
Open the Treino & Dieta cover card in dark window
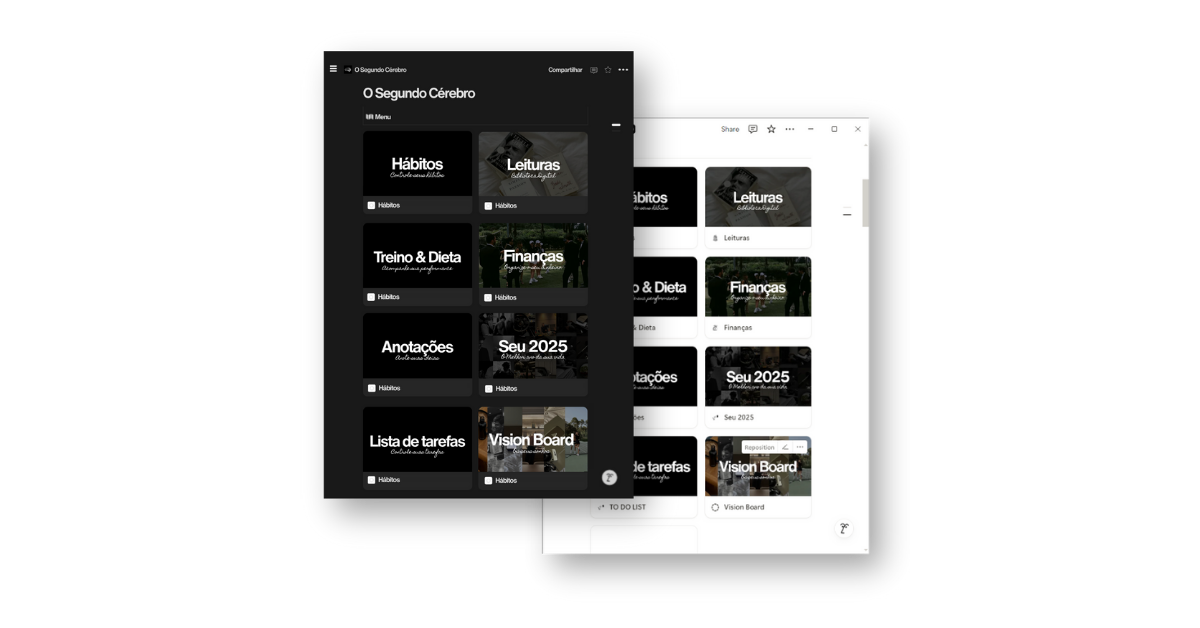(x=417, y=256)
